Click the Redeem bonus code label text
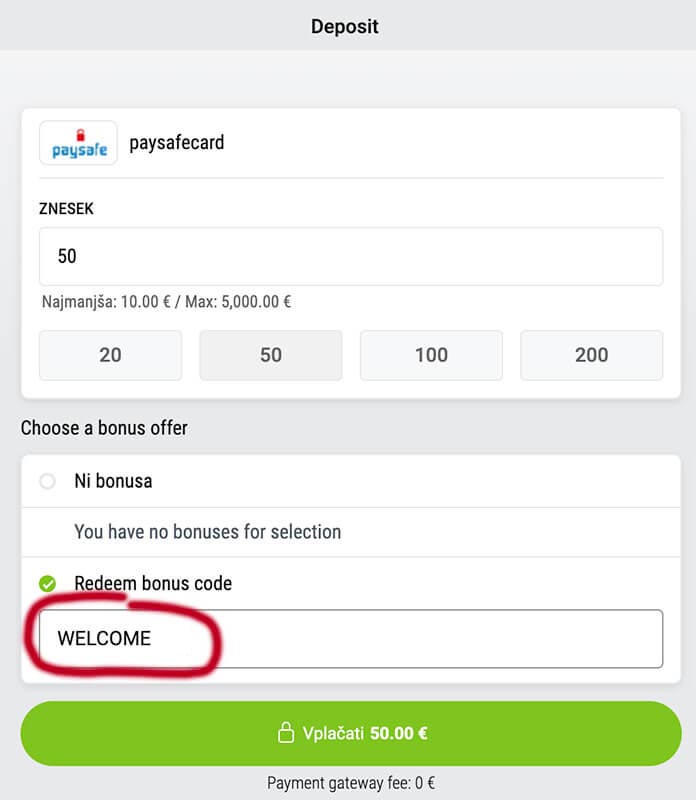 pos(155,584)
